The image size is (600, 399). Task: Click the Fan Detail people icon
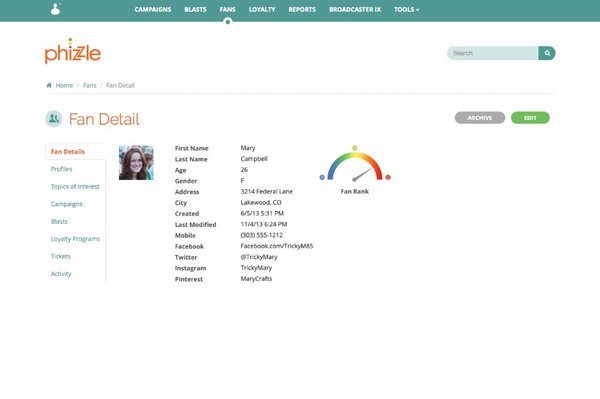(54, 119)
